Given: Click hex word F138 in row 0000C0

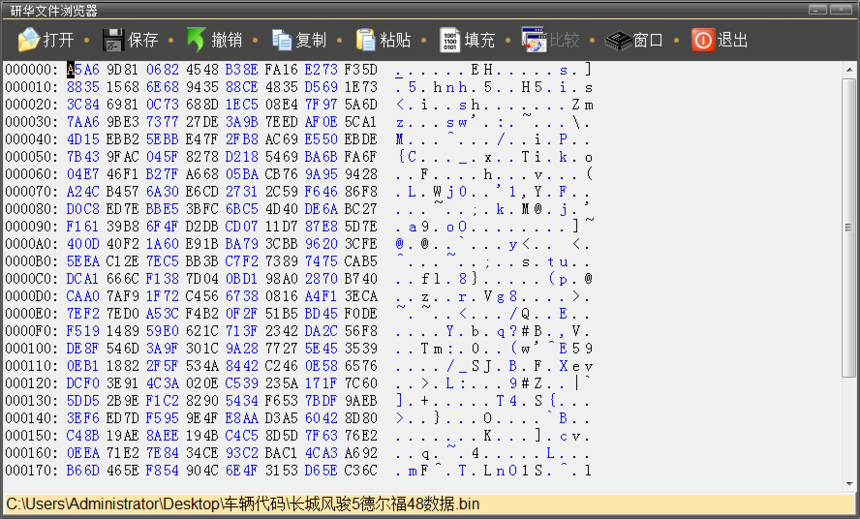Looking at the screenshot, I should (162, 279).
